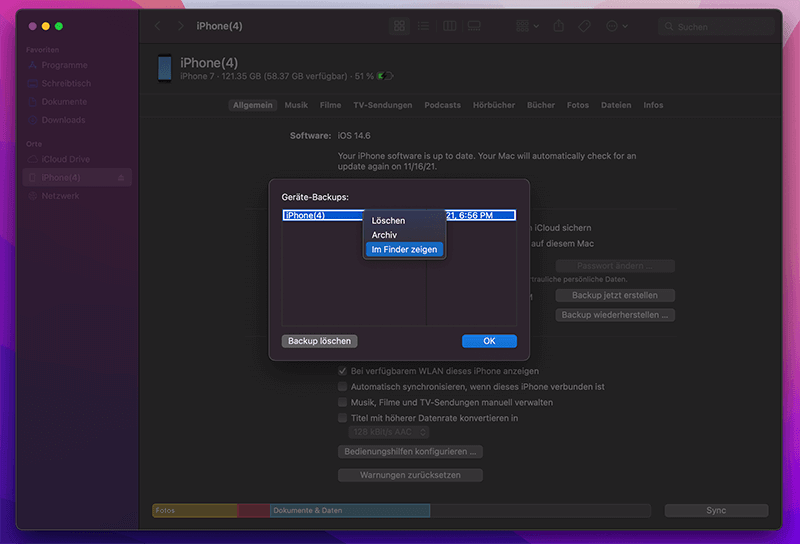Switch to the Musik tab
This screenshot has height=544, width=800.
tap(296, 105)
